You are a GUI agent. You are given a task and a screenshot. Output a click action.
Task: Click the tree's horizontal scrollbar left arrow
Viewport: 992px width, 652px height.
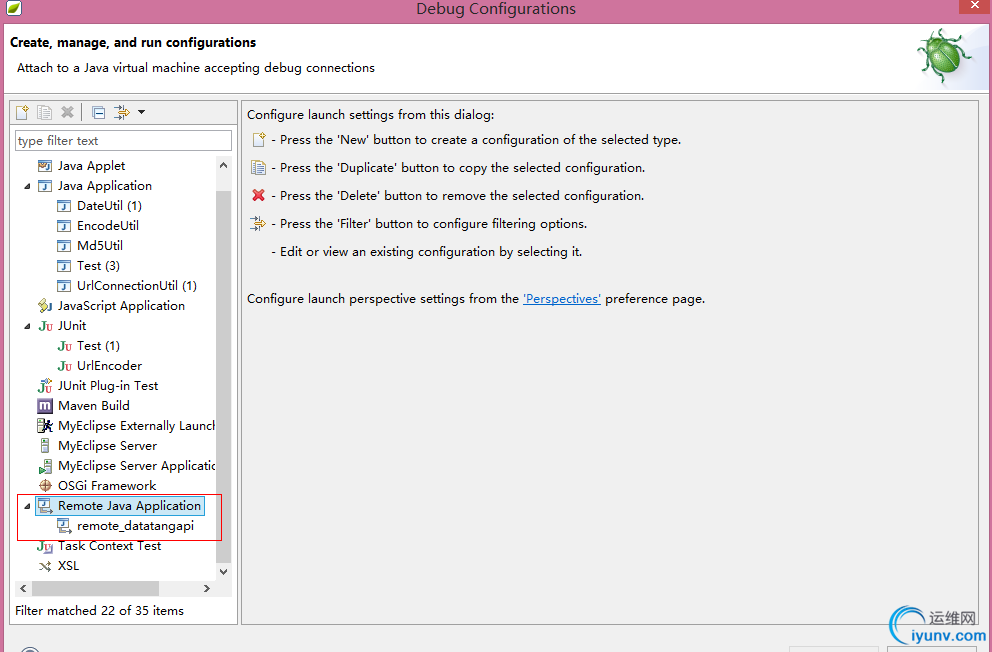click(x=23, y=588)
